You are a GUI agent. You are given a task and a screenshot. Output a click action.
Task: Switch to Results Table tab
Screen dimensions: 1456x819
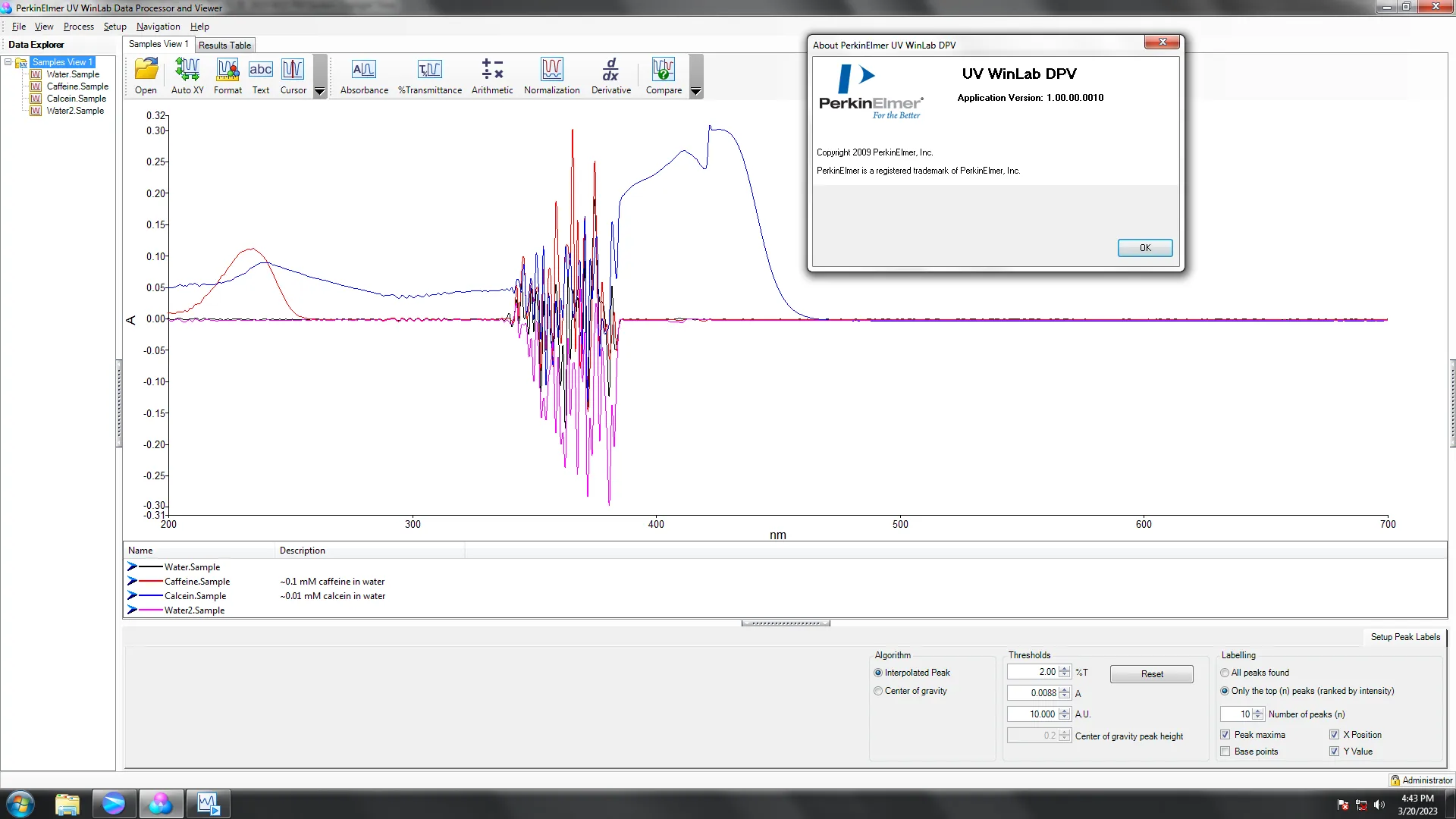click(224, 45)
